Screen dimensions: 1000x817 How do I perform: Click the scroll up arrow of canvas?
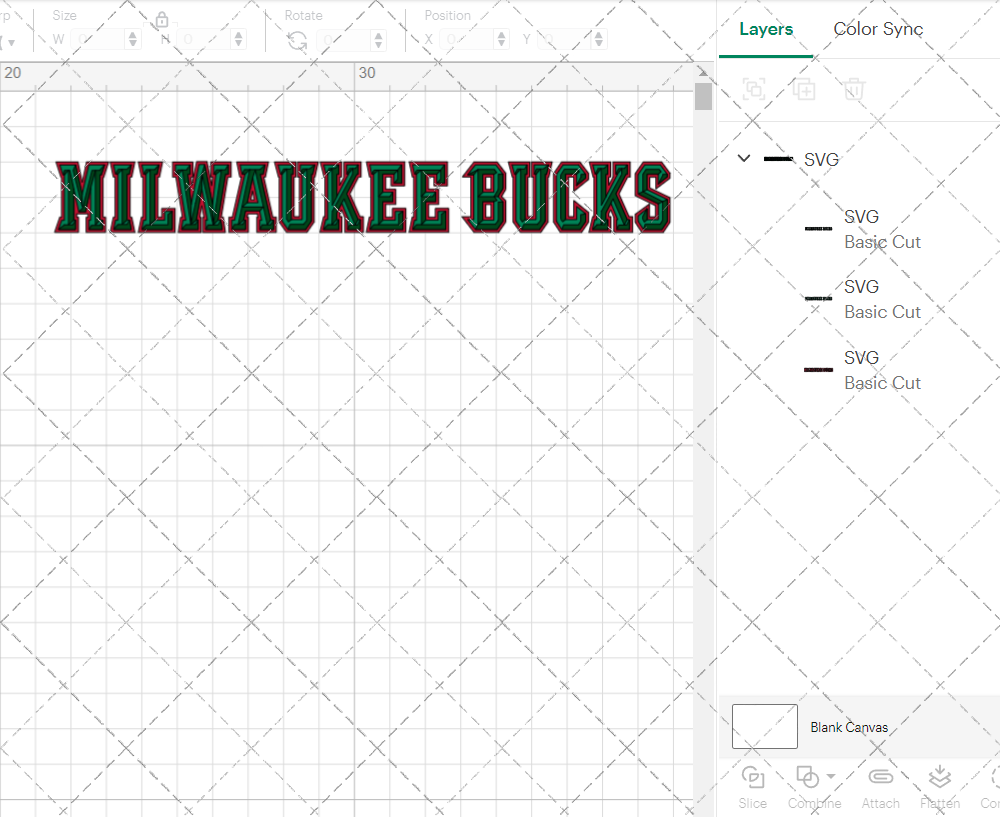(x=703, y=72)
